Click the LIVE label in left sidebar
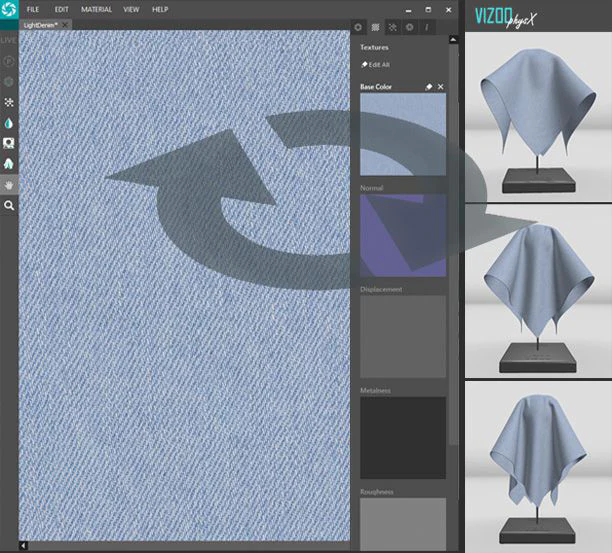The image size is (612, 553). coord(8,40)
